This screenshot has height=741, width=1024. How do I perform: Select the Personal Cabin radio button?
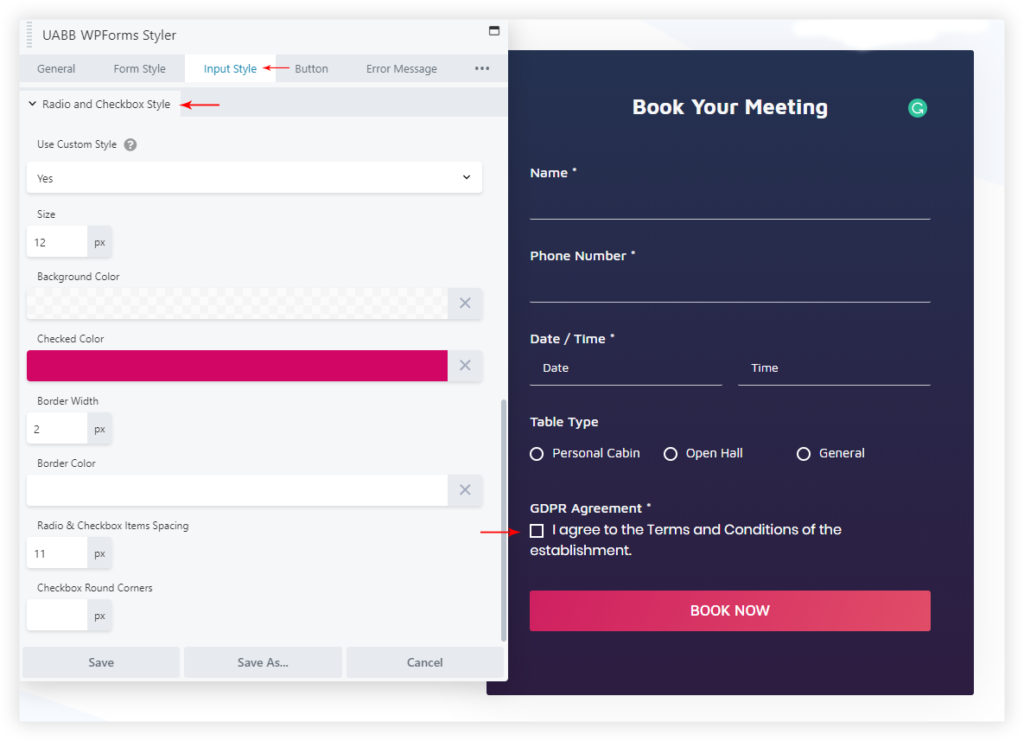tap(536, 453)
